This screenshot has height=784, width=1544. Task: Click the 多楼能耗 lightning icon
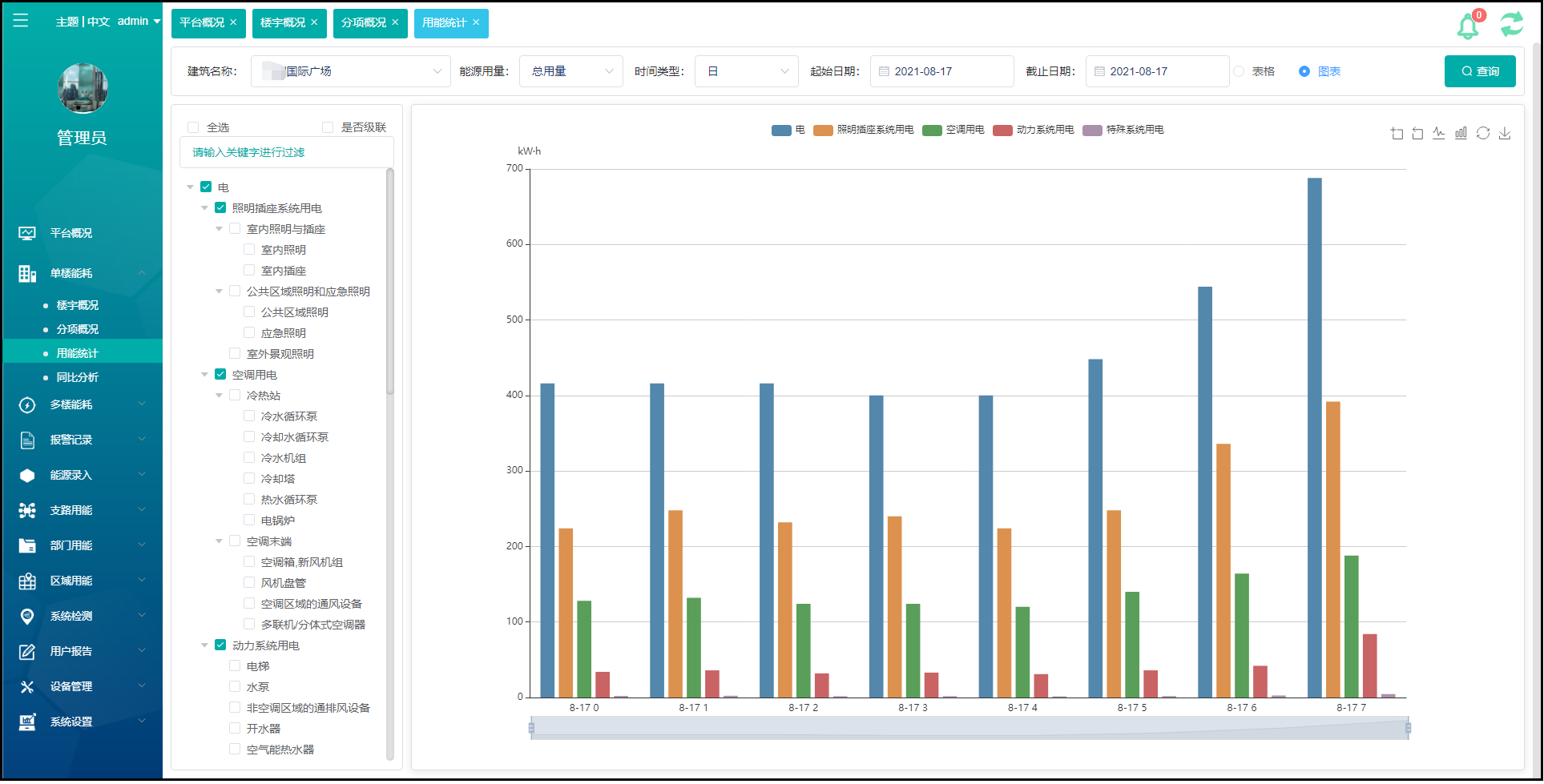pyautogui.click(x=27, y=405)
